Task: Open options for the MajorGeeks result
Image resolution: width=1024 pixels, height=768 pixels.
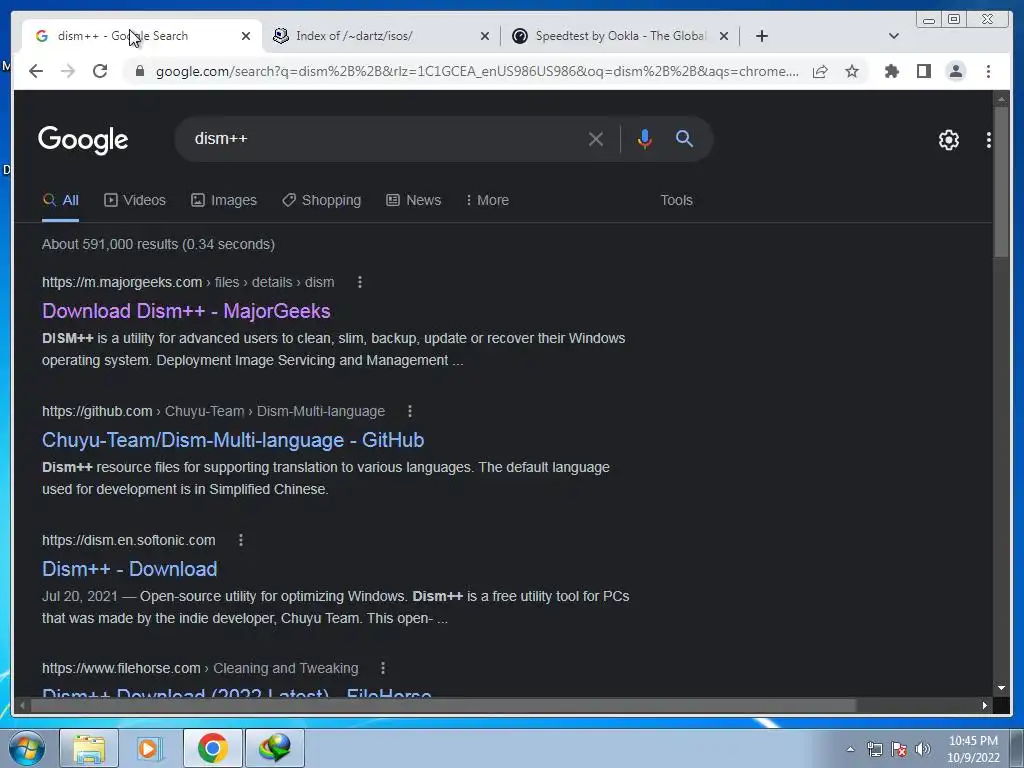Action: click(x=360, y=282)
